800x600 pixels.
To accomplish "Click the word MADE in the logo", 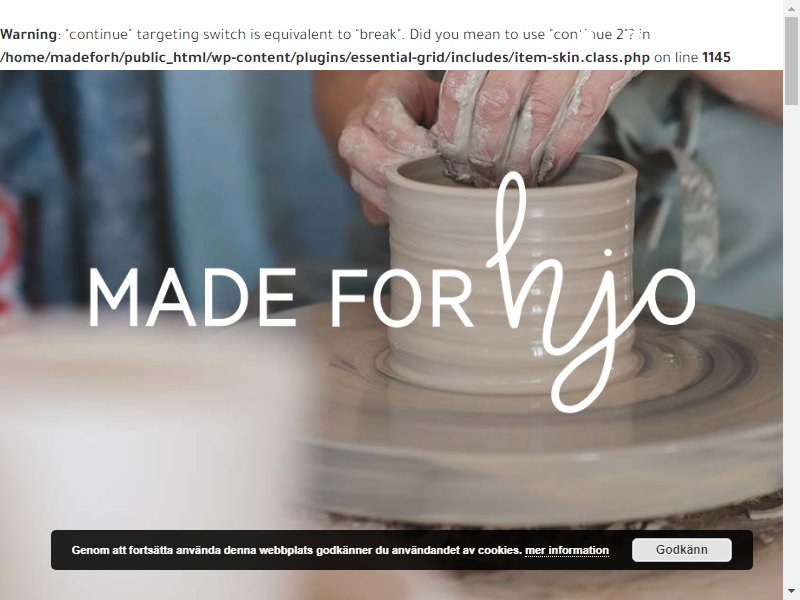I will click(x=193, y=298).
